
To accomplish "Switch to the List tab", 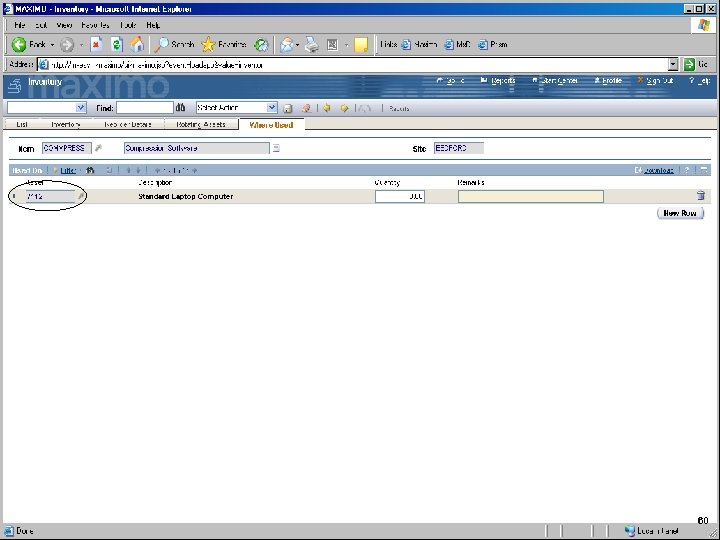I will pyautogui.click(x=22, y=124).
